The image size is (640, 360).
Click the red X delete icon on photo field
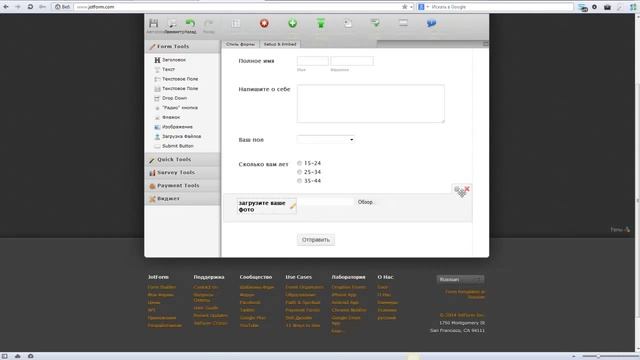[467, 189]
